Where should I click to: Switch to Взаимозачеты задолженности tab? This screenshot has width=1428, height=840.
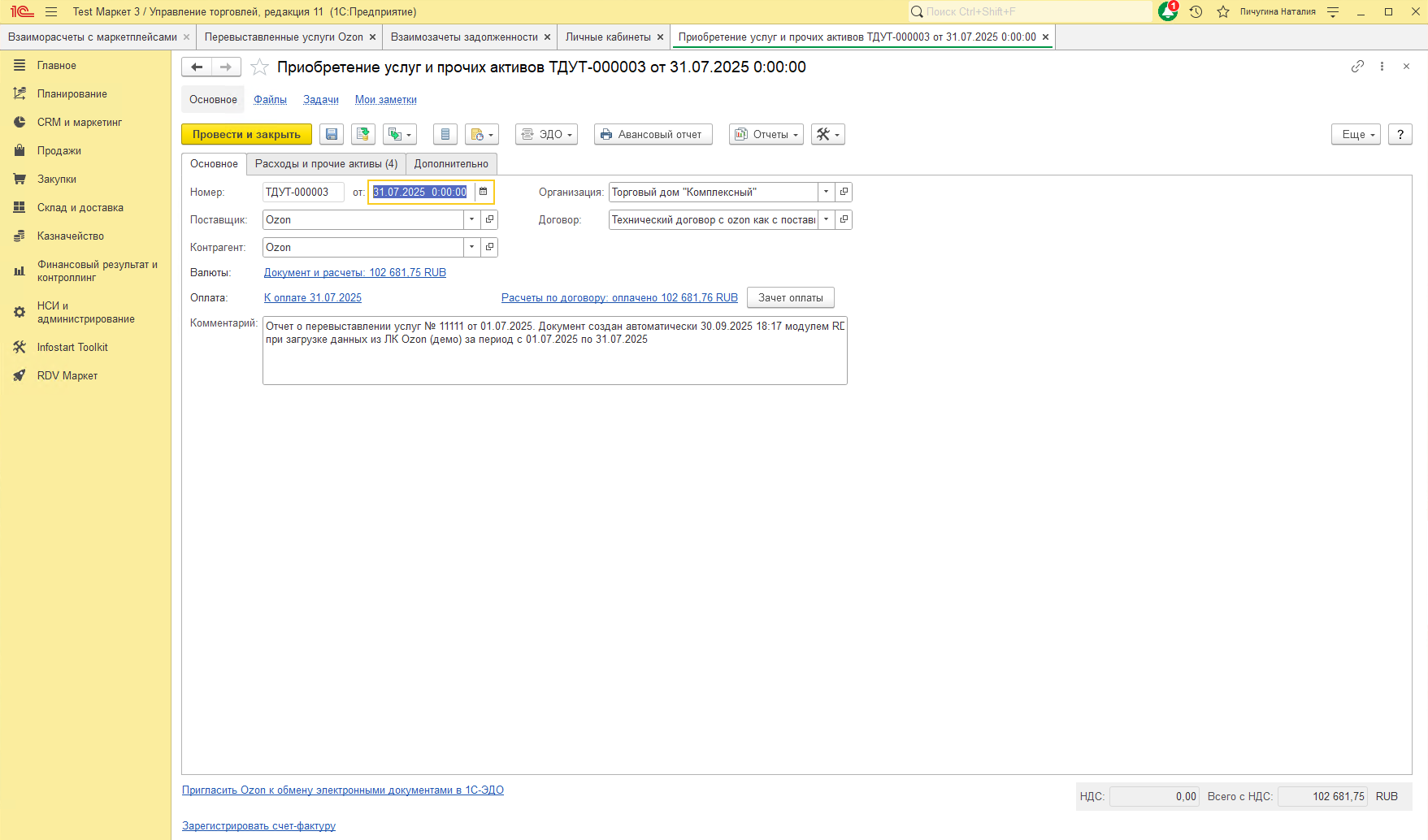(464, 37)
